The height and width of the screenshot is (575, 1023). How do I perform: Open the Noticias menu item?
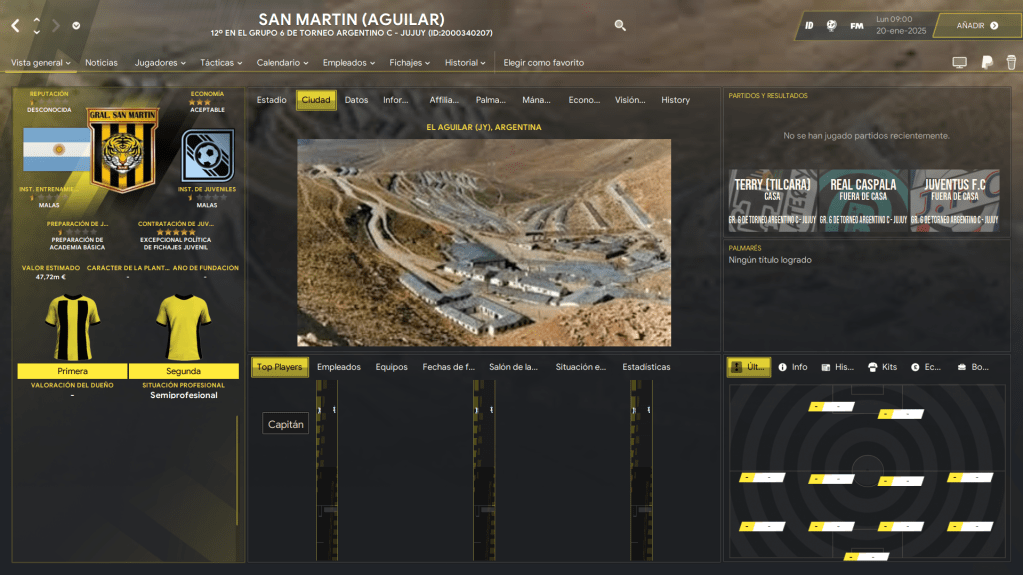[101, 63]
